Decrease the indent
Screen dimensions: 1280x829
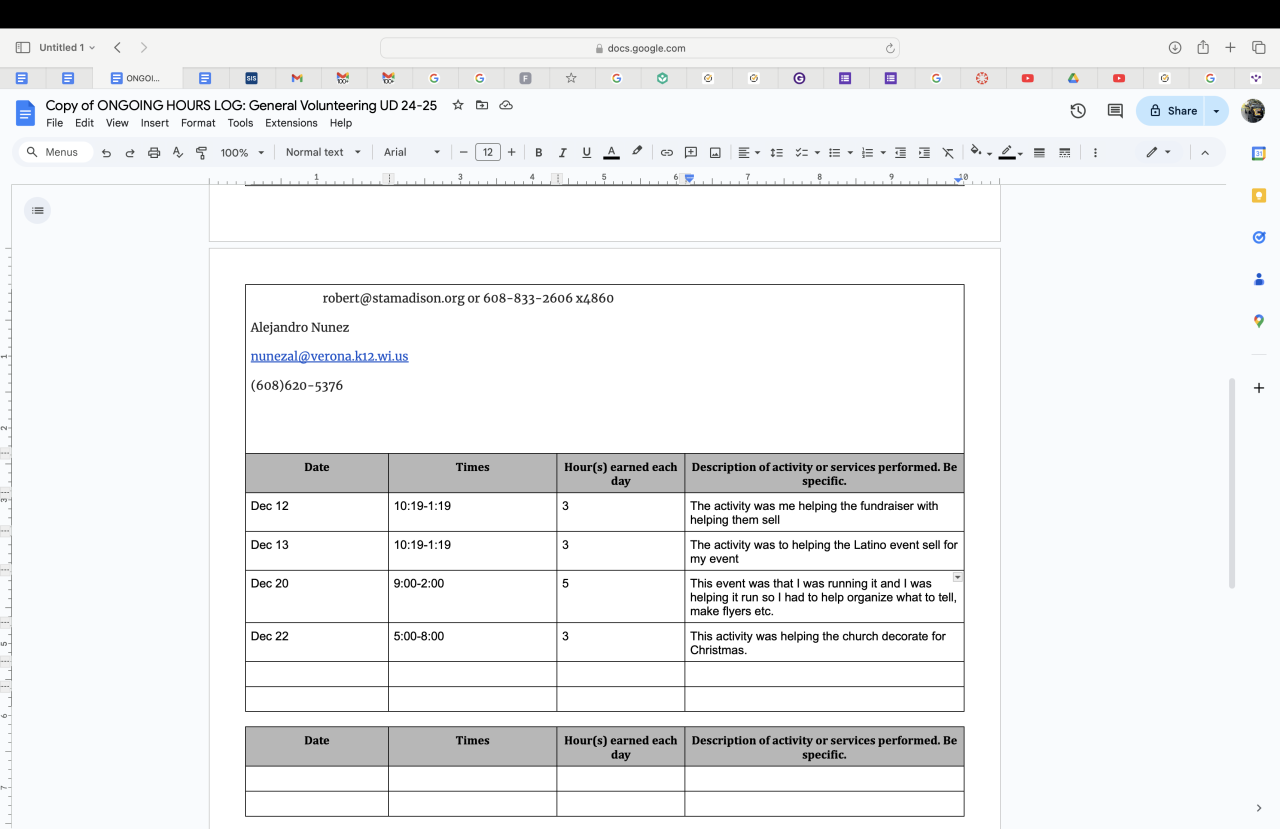click(900, 153)
